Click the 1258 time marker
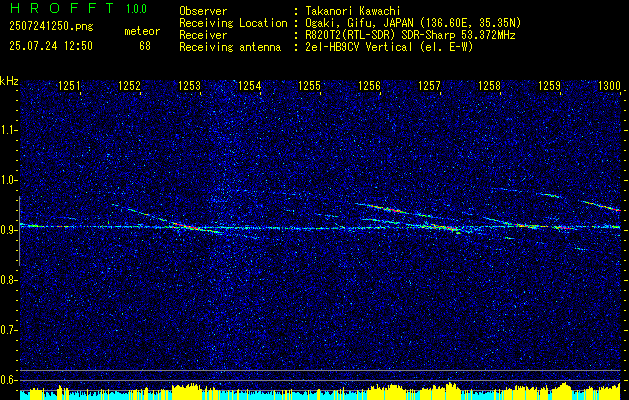 (x=489, y=85)
